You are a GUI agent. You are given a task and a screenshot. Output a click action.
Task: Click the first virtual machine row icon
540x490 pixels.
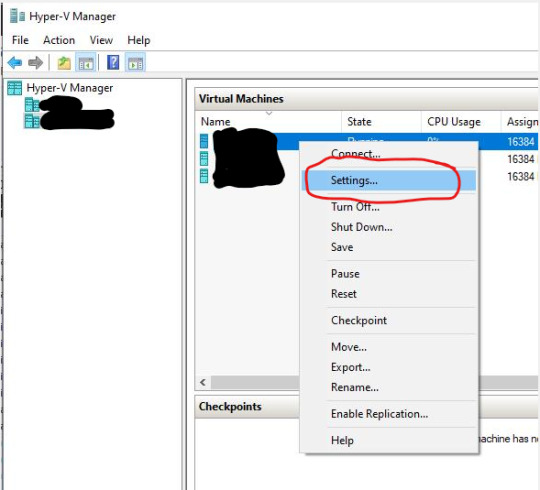204,141
